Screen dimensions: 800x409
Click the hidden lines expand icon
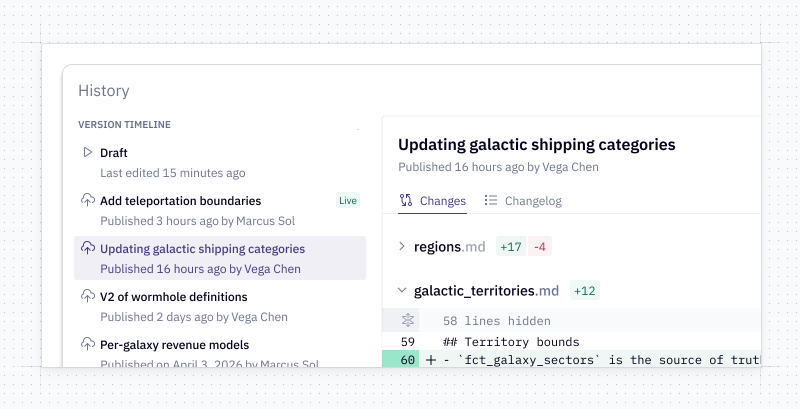[408, 321]
